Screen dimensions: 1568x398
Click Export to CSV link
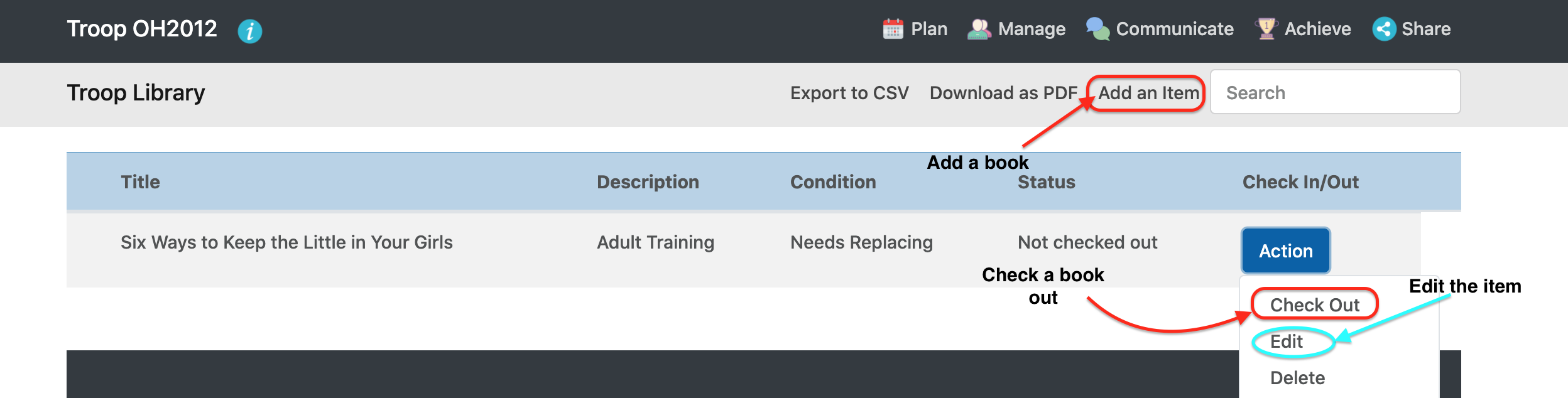click(849, 93)
